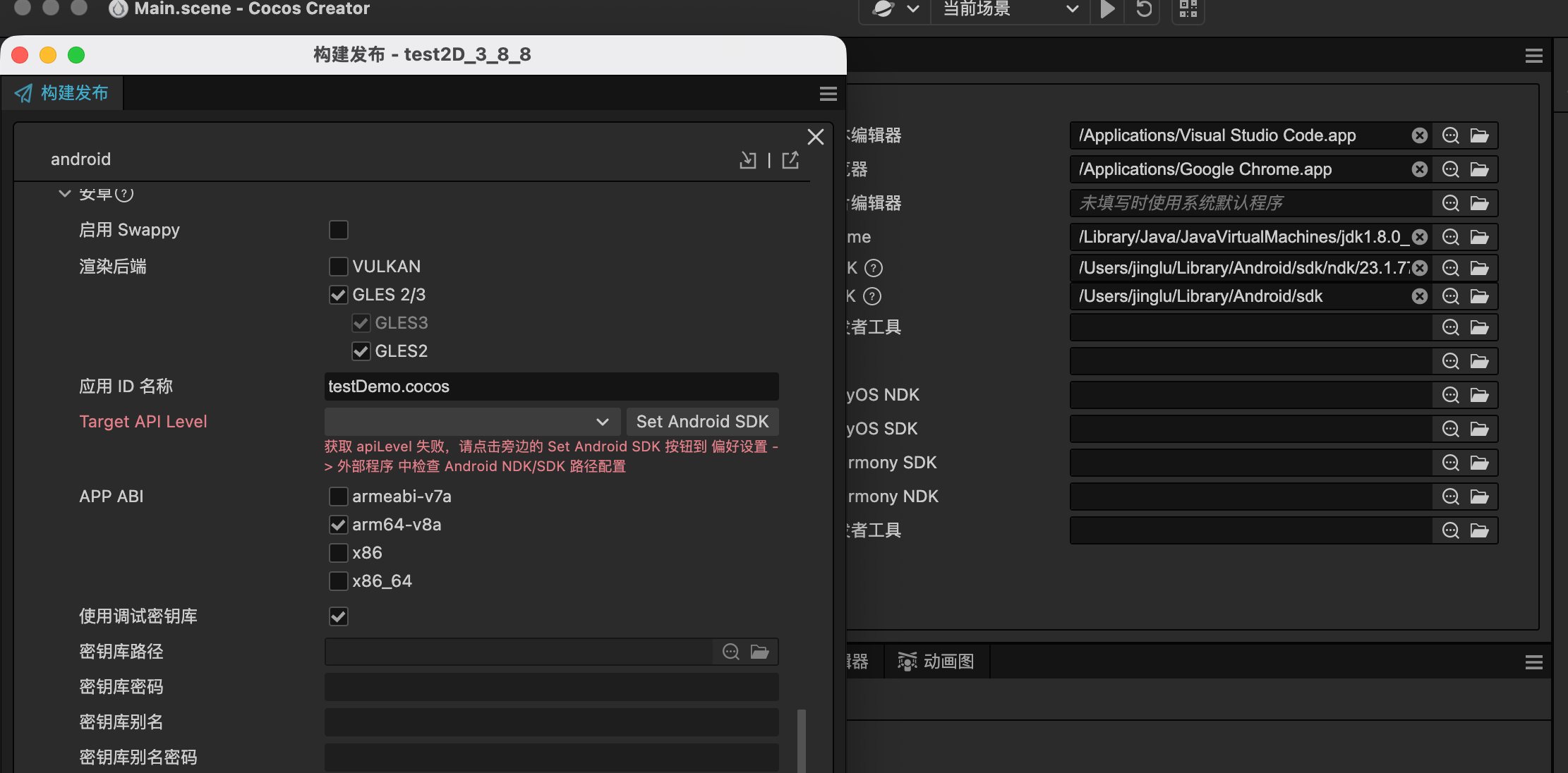1568x773 pixels.
Task: Open the QR code preview icon
Action: click(1188, 9)
